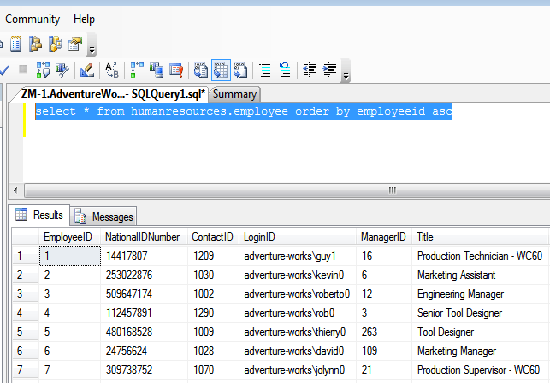
Task: Click ContactID cell 1023
Action: tap(213, 350)
